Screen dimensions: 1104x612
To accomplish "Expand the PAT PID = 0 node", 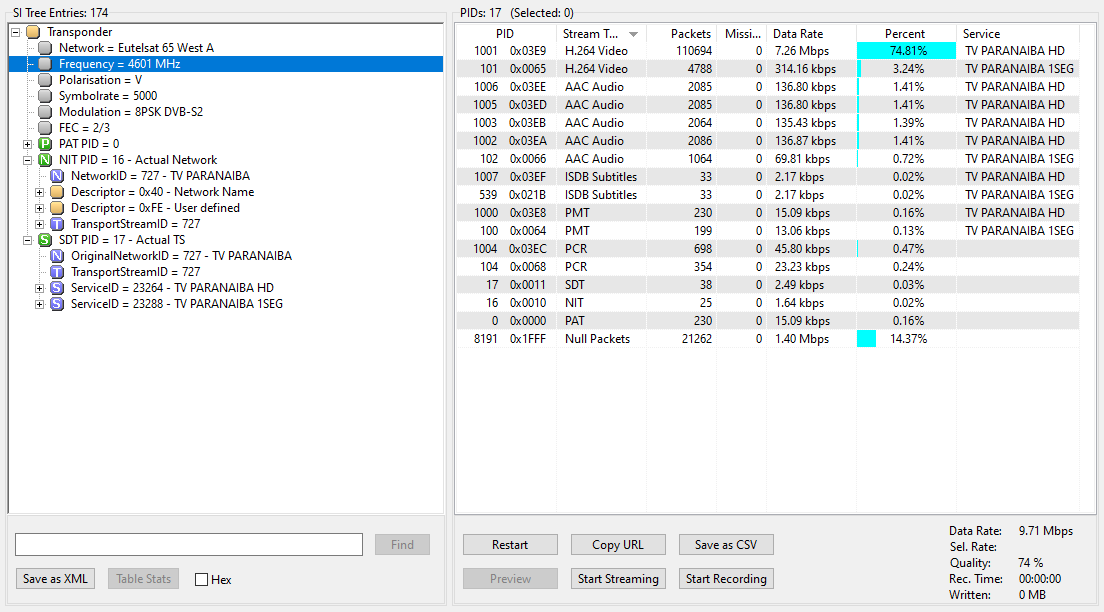I will (27, 144).
